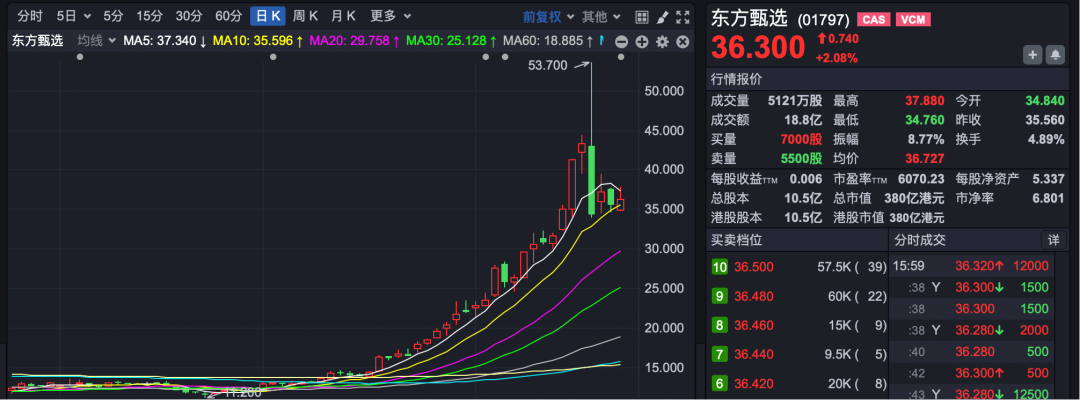Click the current price 36.300
The width and height of the screenshot is (1080, 400).
click(x=758, y=48)
